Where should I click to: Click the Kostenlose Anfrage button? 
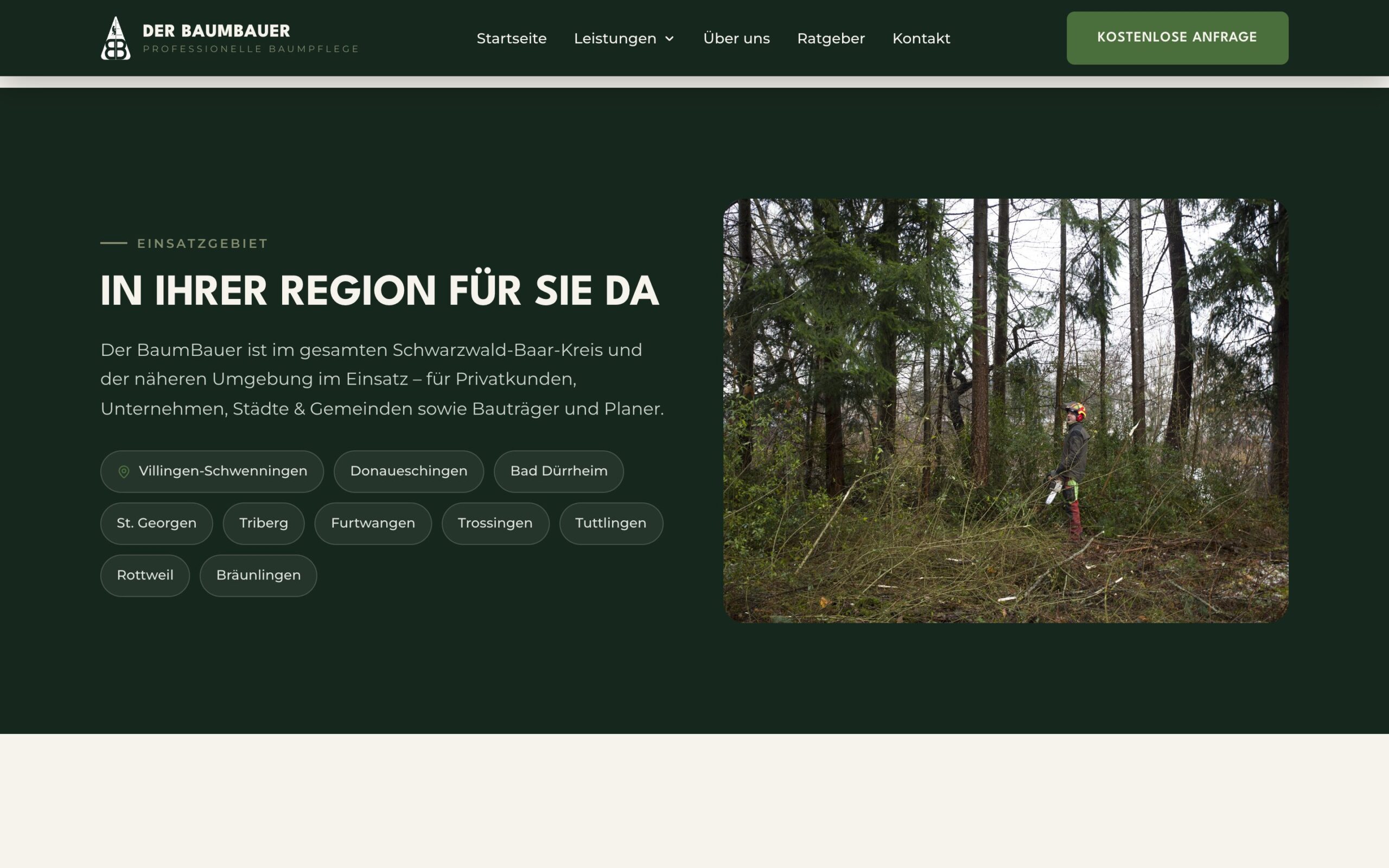(1177, 38)
